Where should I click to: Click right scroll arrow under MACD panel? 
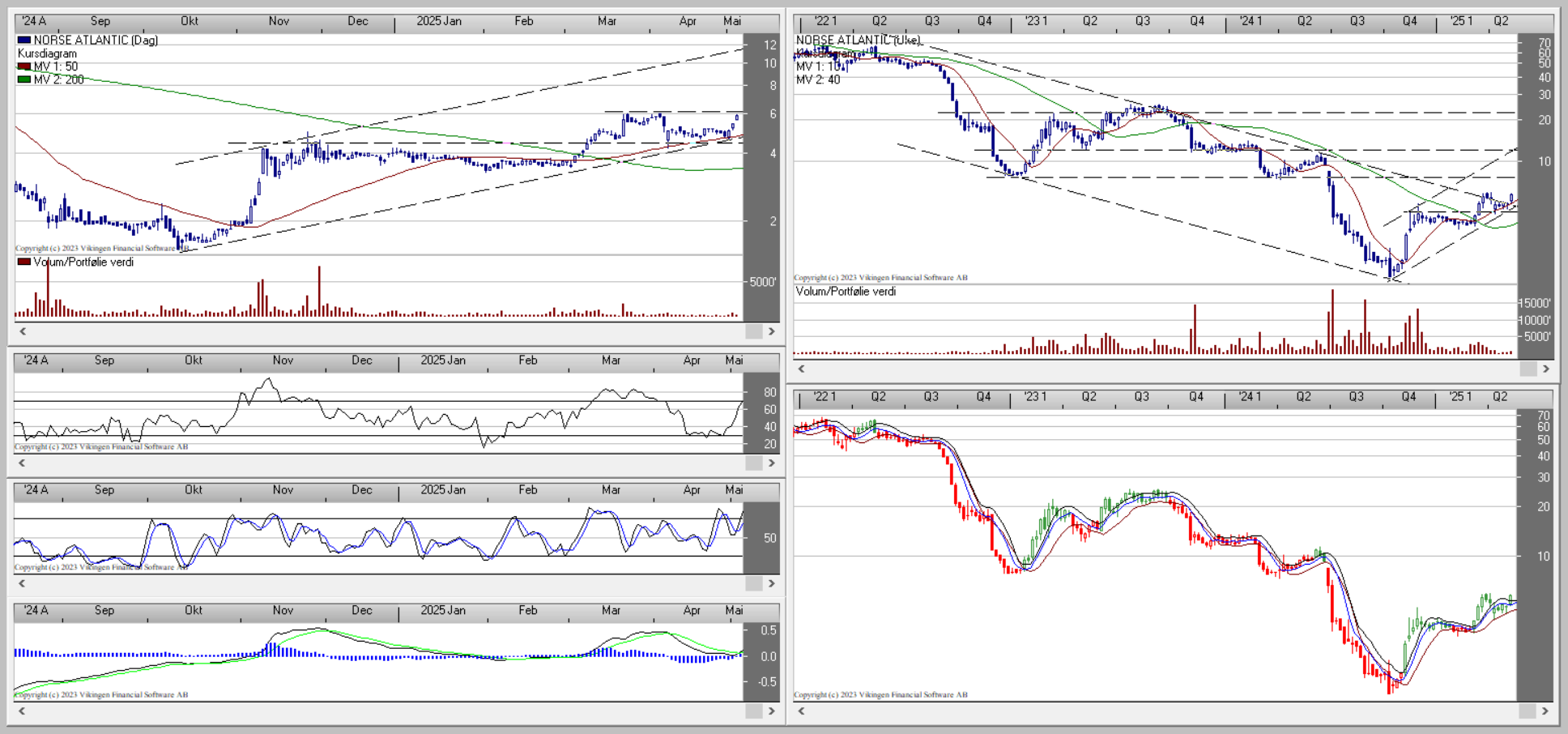tap(771, 711)
